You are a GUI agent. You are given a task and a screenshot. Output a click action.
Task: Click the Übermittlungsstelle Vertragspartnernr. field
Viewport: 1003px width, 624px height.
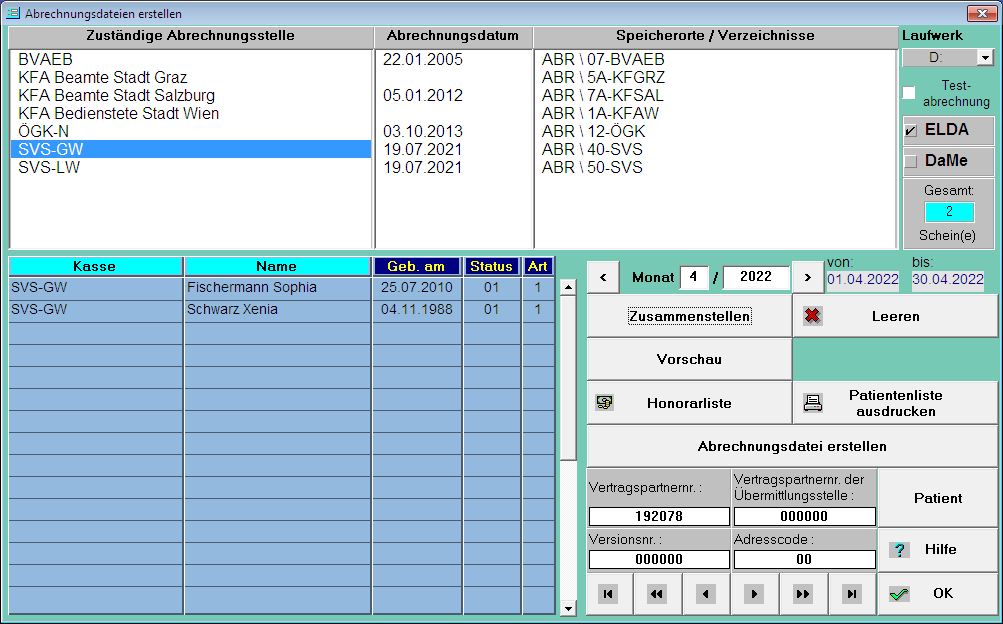tap(804, 516)
